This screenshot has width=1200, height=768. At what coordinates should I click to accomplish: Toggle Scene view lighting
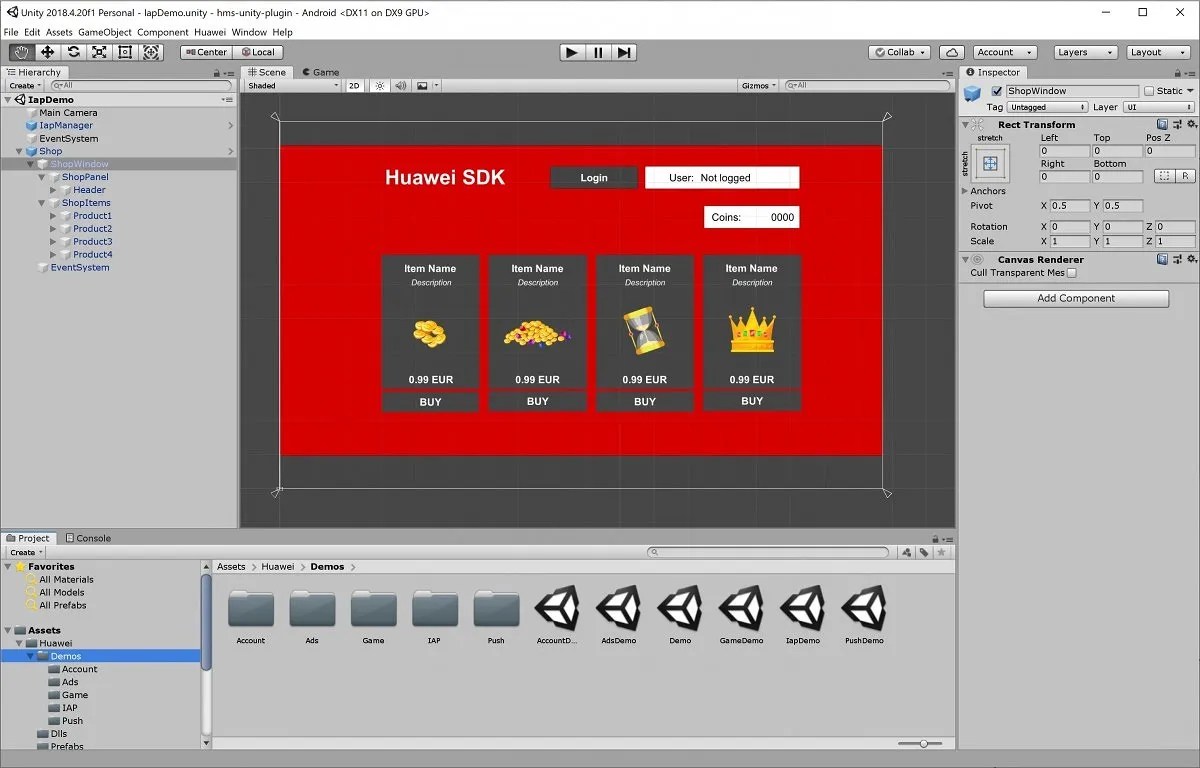pyautogui.click(x=378, y=85)
